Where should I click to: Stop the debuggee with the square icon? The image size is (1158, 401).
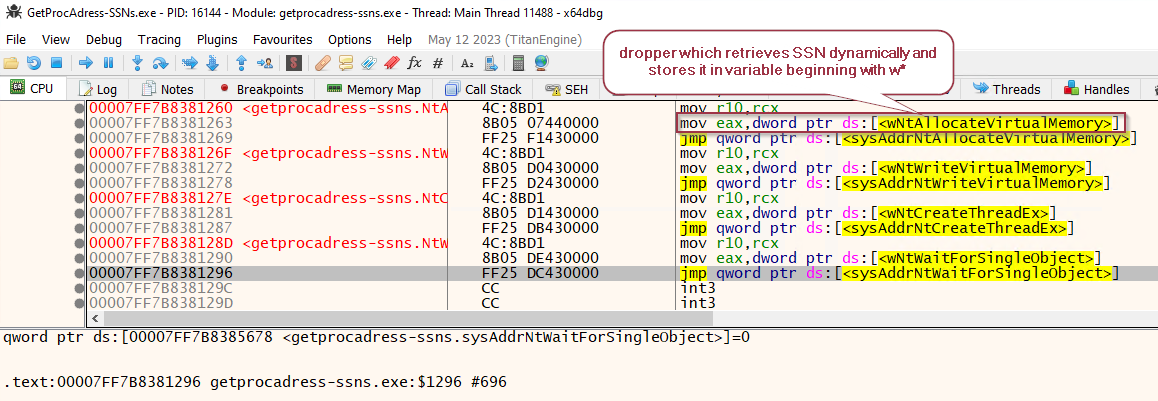[x=56, y=64]
